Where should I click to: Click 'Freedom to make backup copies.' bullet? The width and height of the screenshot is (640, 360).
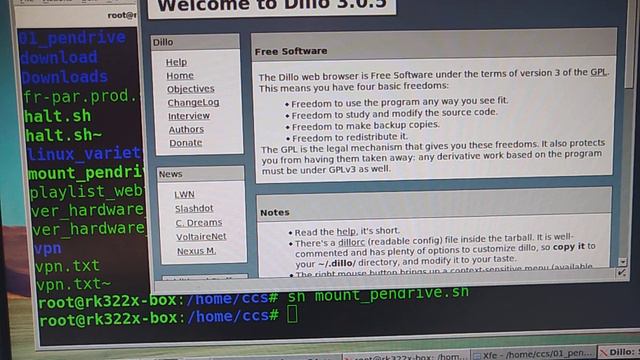[365, 125]
